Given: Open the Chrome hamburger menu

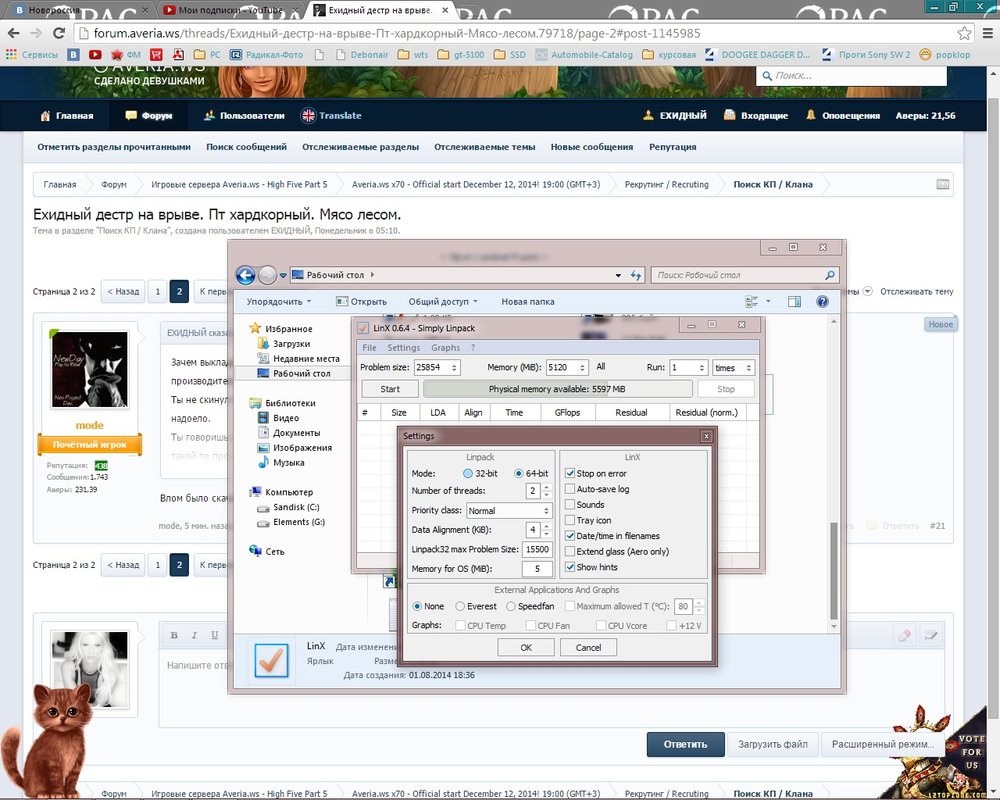Looking at the screenshot, I should click(x=986, y=33).
